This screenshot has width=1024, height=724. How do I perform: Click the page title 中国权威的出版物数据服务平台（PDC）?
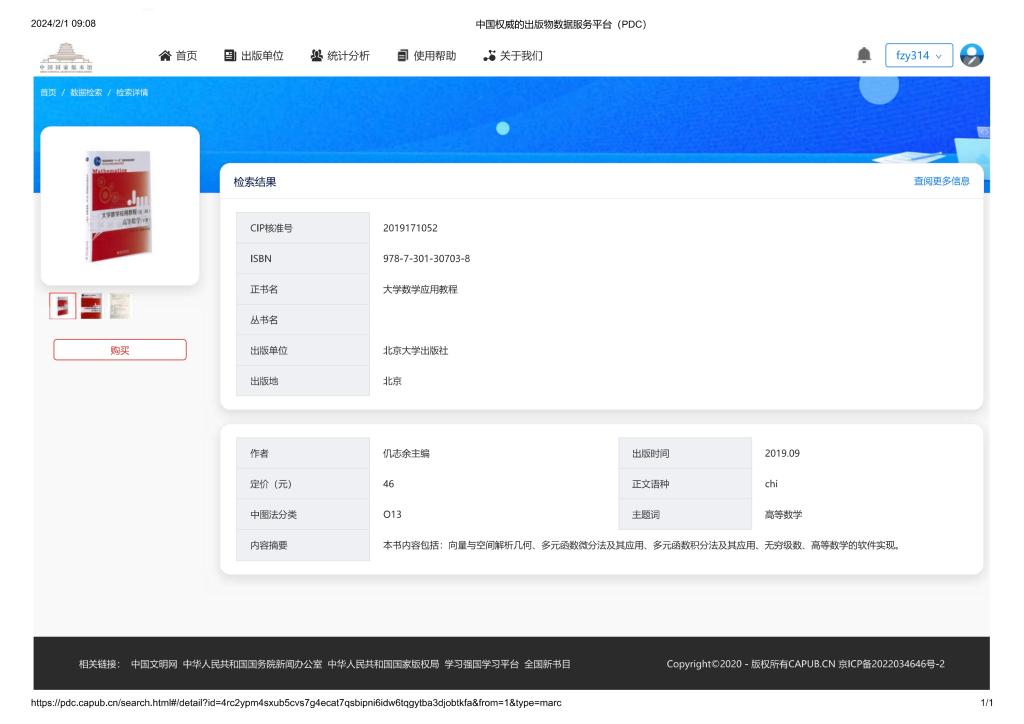[561, 25]
